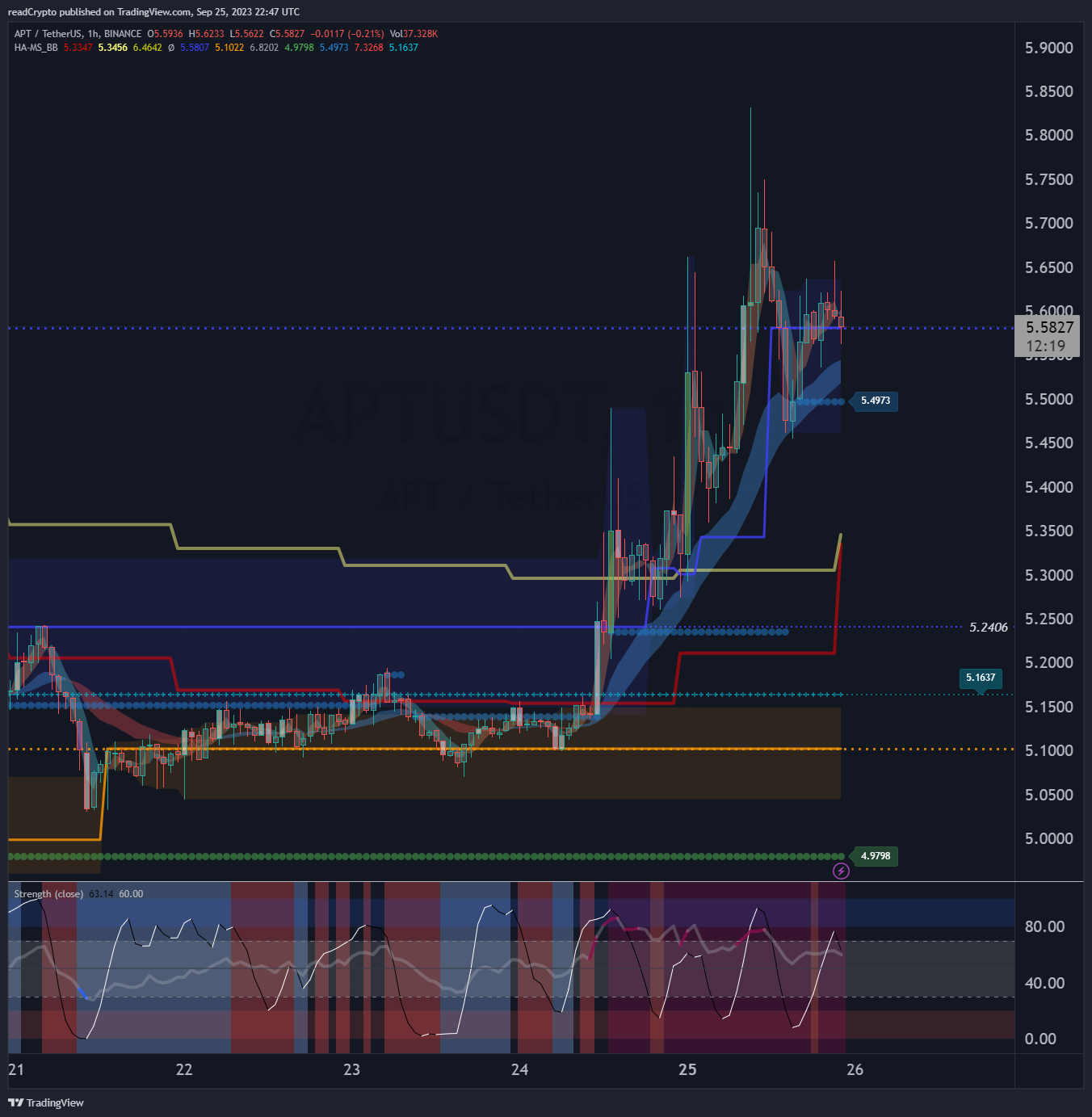Click the red HA-MS_BB value 5.3347
Screen dimensions: 1092x1117
pos(78,48)
